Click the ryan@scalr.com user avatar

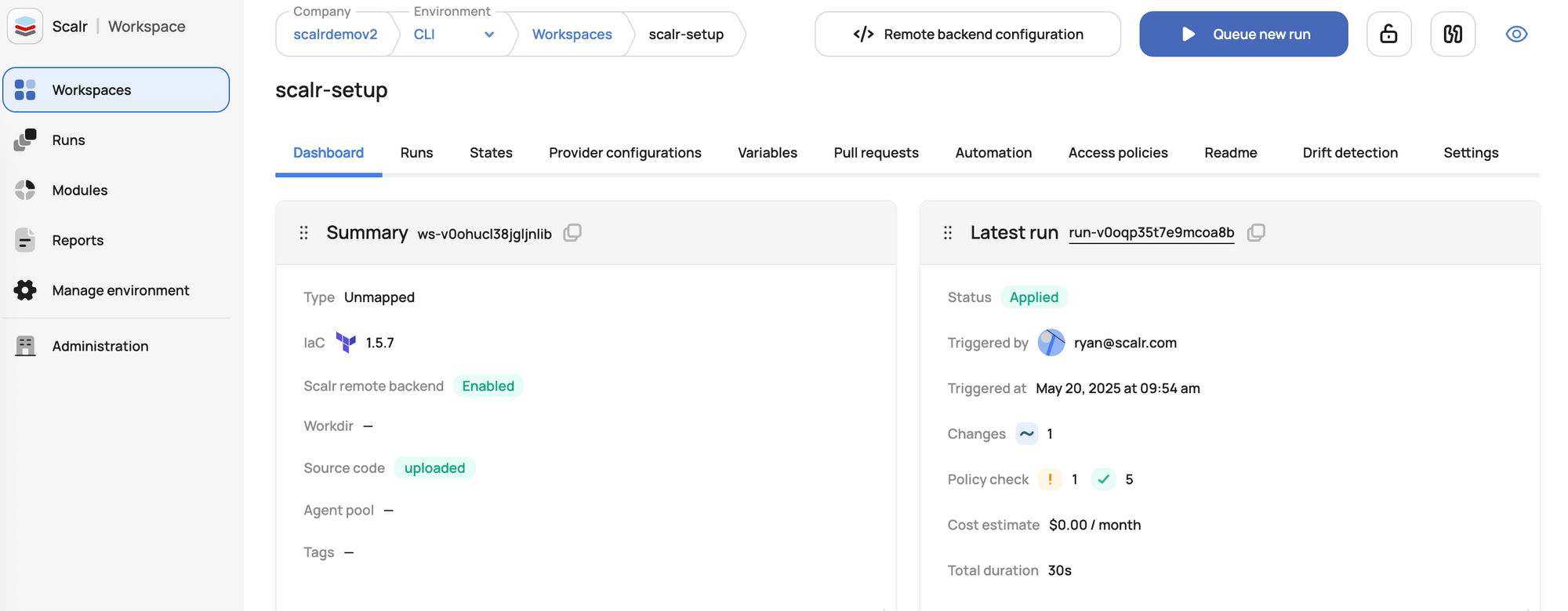[1051, 343]
